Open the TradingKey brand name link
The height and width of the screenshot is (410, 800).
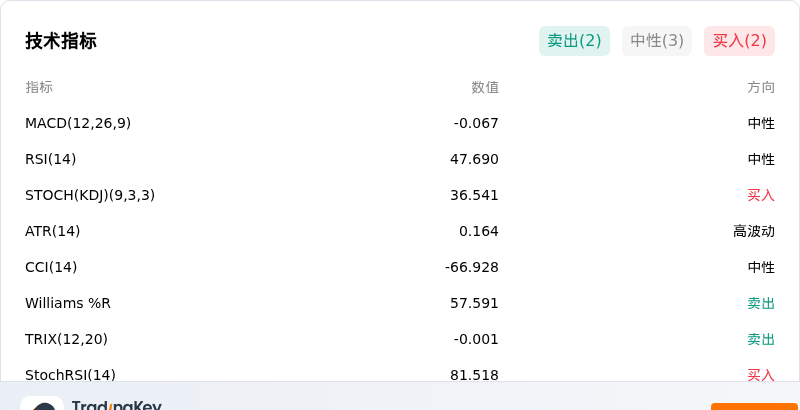click(117, 405)
